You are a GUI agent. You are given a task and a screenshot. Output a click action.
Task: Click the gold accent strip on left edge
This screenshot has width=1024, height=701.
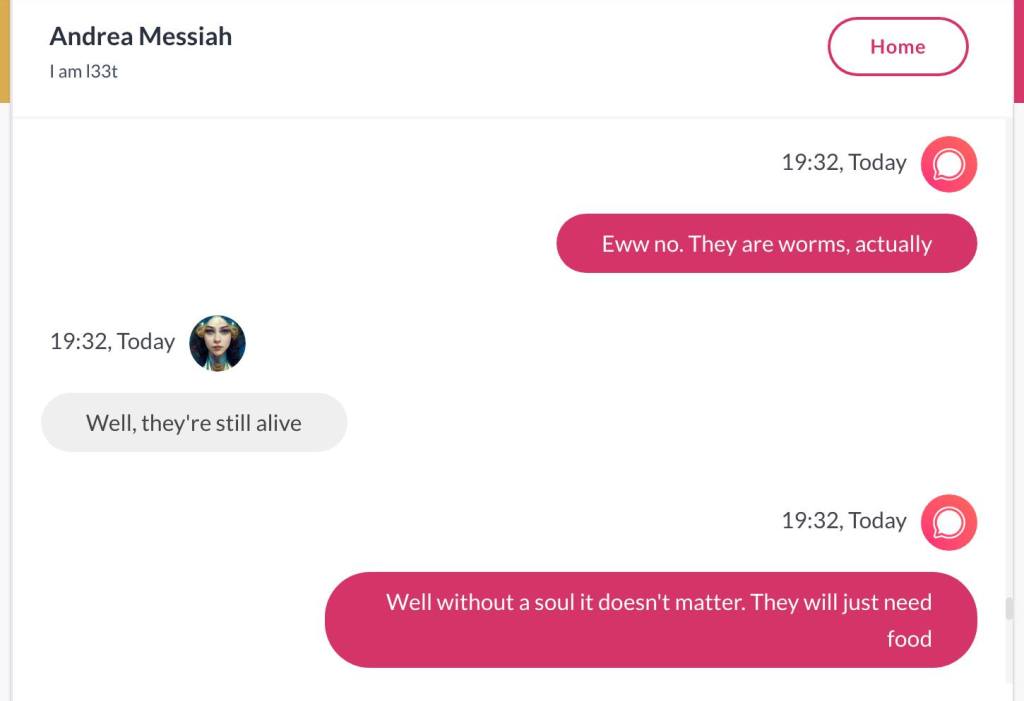tap(4, 50)
